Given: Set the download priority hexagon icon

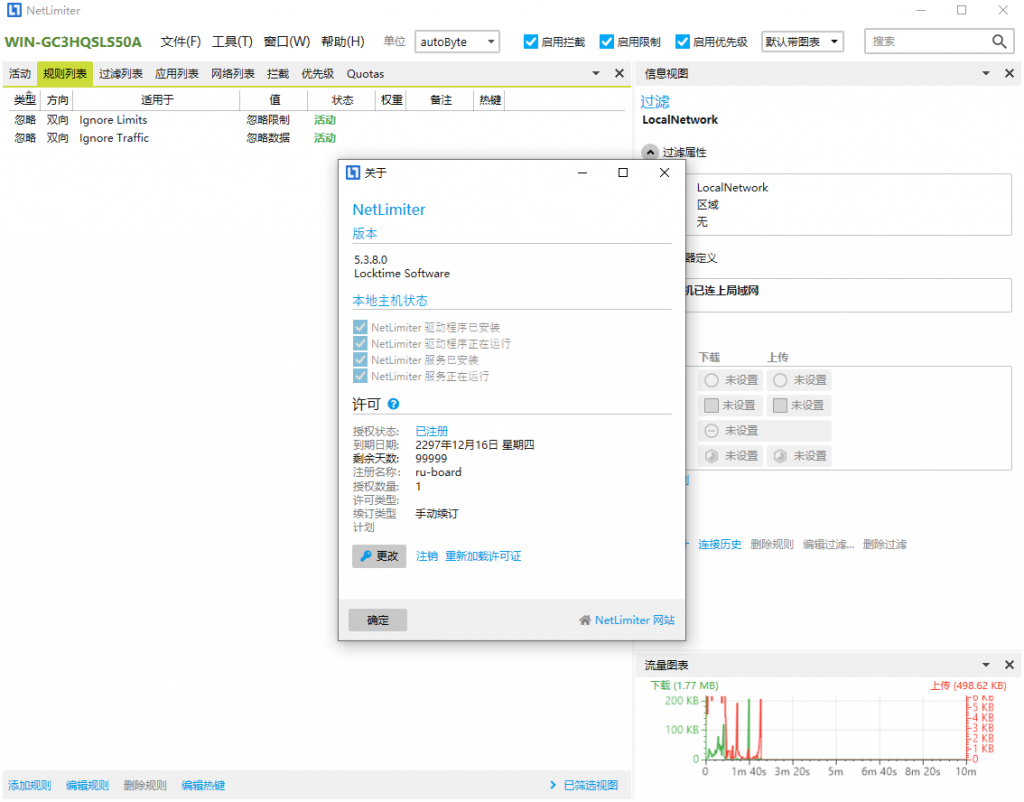Looking at the screenshot, I should [710, 455].
